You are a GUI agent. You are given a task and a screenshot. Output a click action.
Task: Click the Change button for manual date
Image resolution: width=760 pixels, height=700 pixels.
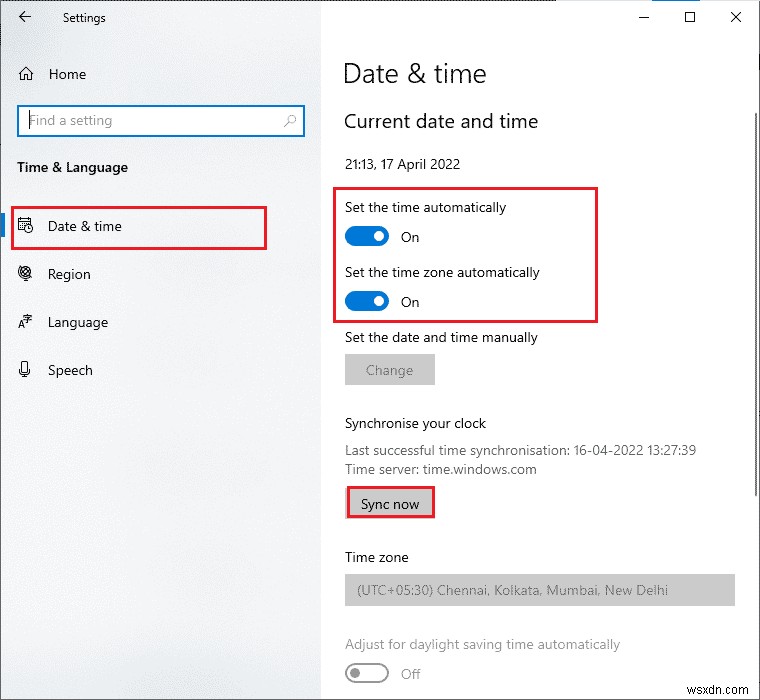389,370
